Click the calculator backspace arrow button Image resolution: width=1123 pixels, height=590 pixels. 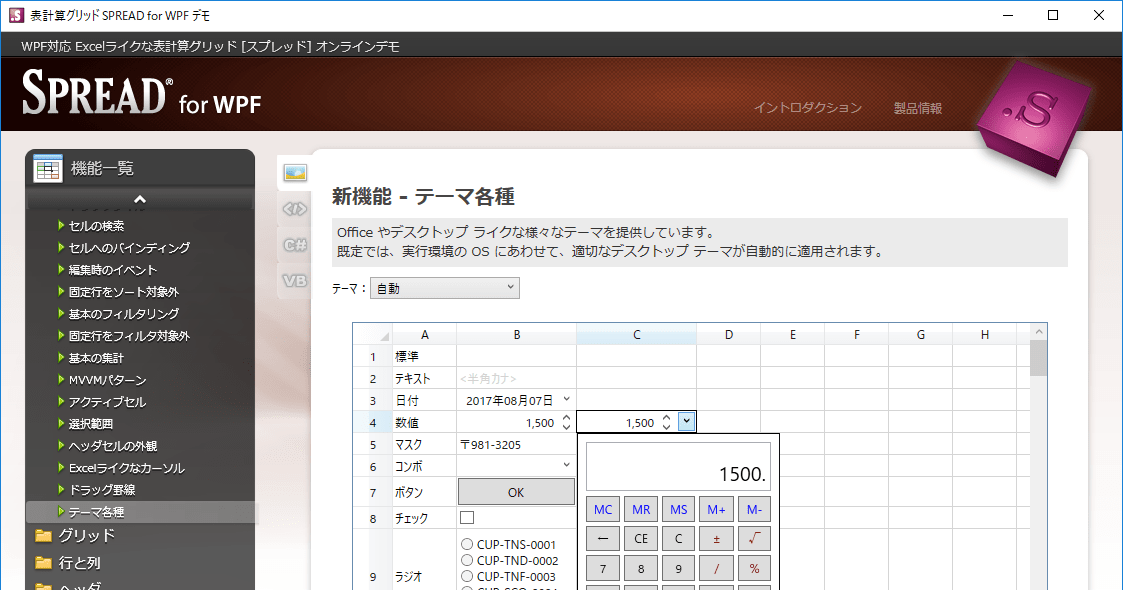pos(603,538)
